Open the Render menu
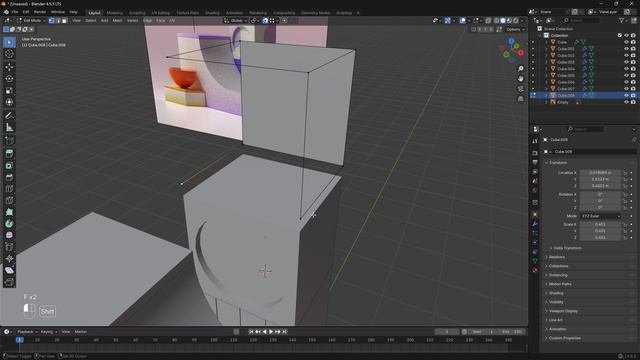640x360 pixels. tap(40, 12)
